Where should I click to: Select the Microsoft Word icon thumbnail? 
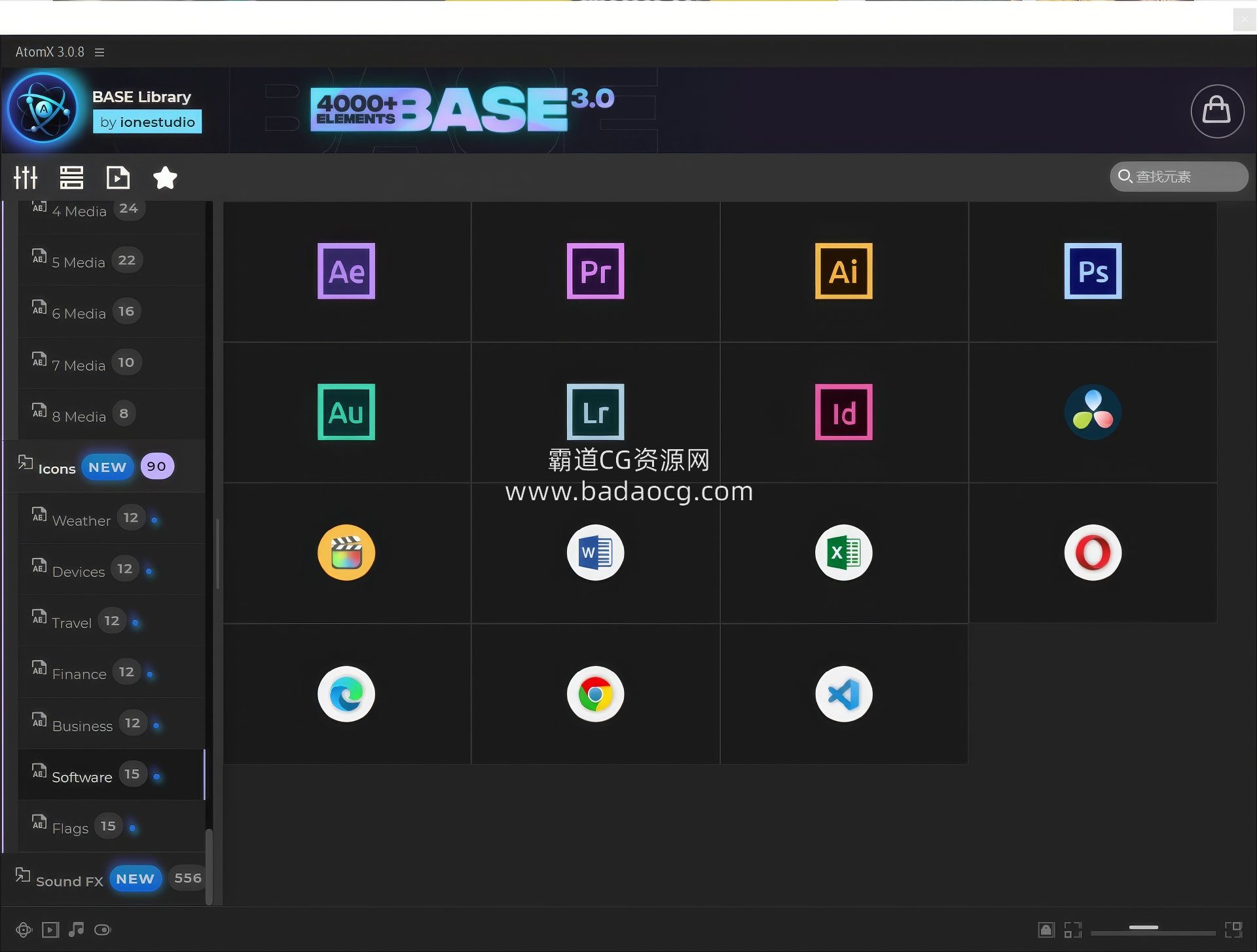[595, 553]
